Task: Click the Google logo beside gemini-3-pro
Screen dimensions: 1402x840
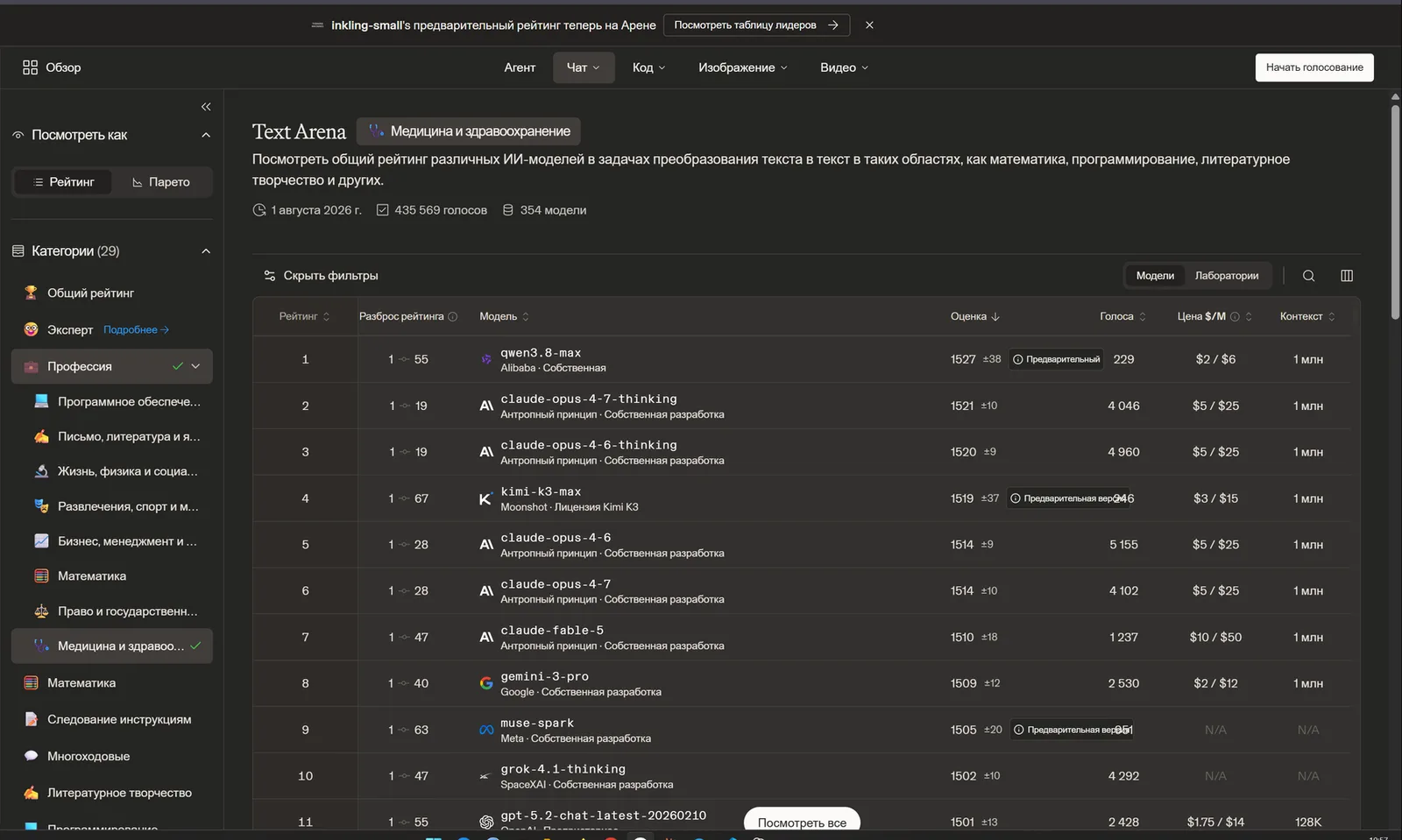Action: pyautogui.click(x=486, y=683)
